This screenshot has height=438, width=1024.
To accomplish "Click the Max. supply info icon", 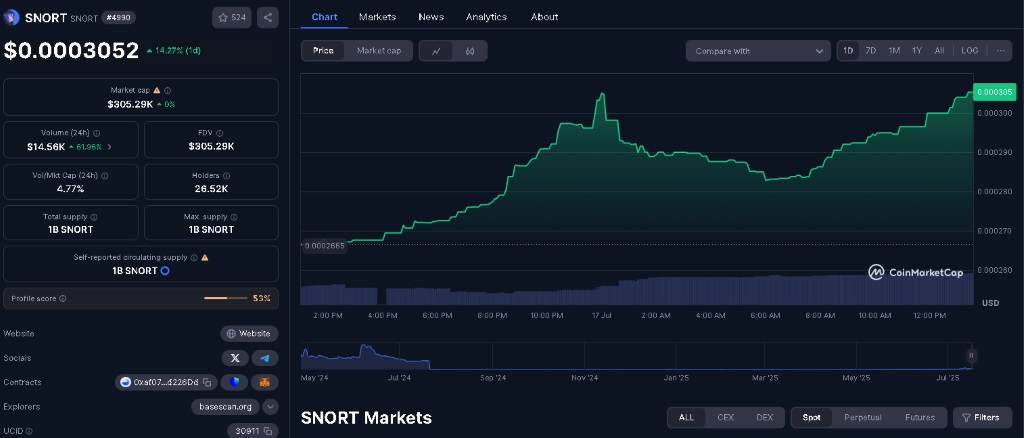I will pos(234,217).
